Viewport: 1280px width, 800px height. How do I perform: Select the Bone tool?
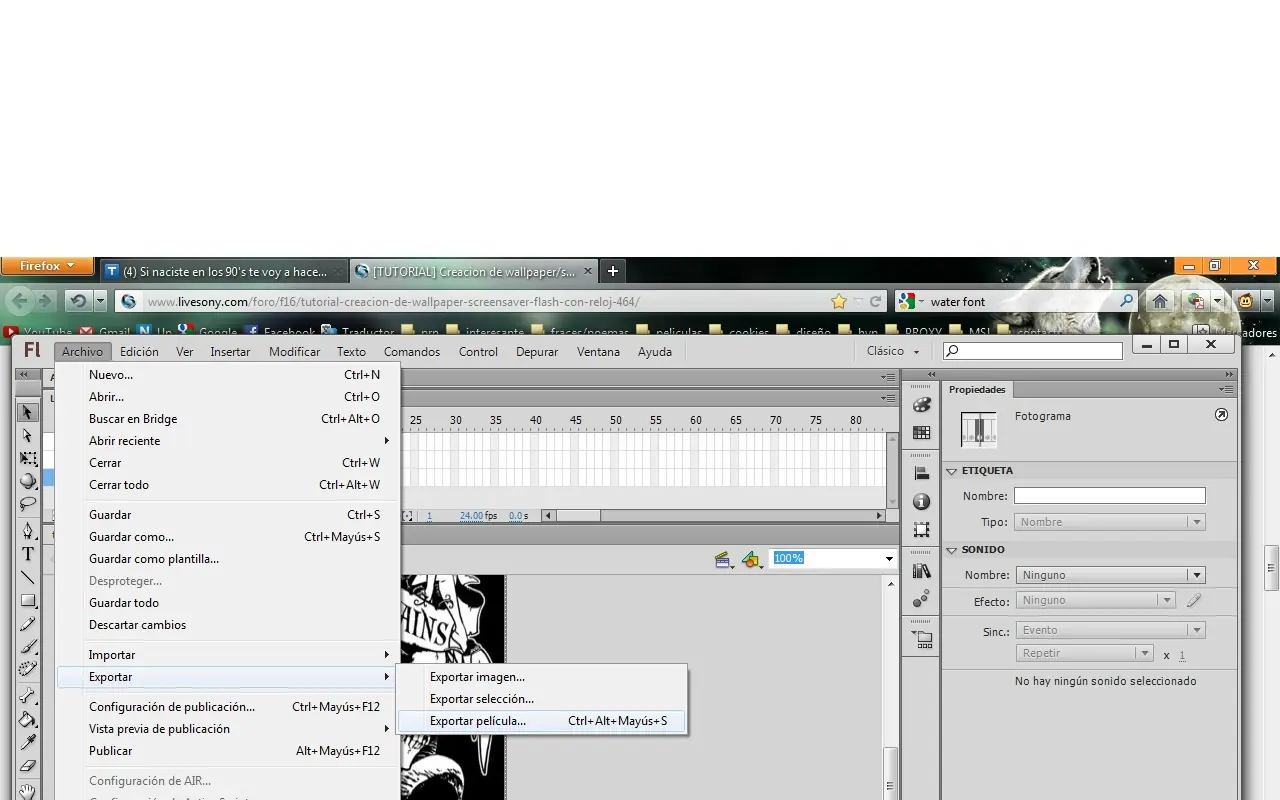coord(28,696)
